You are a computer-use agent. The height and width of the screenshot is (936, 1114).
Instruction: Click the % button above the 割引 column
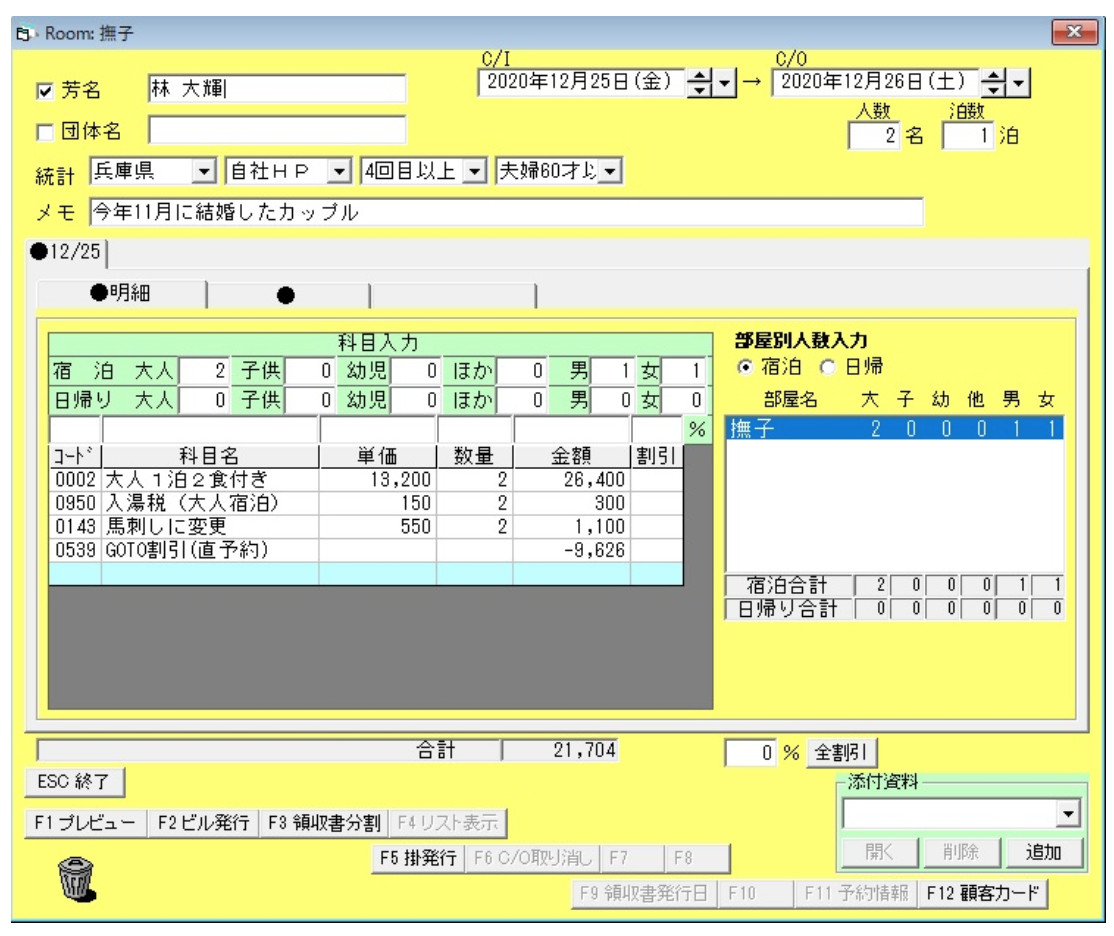point(697,428)
